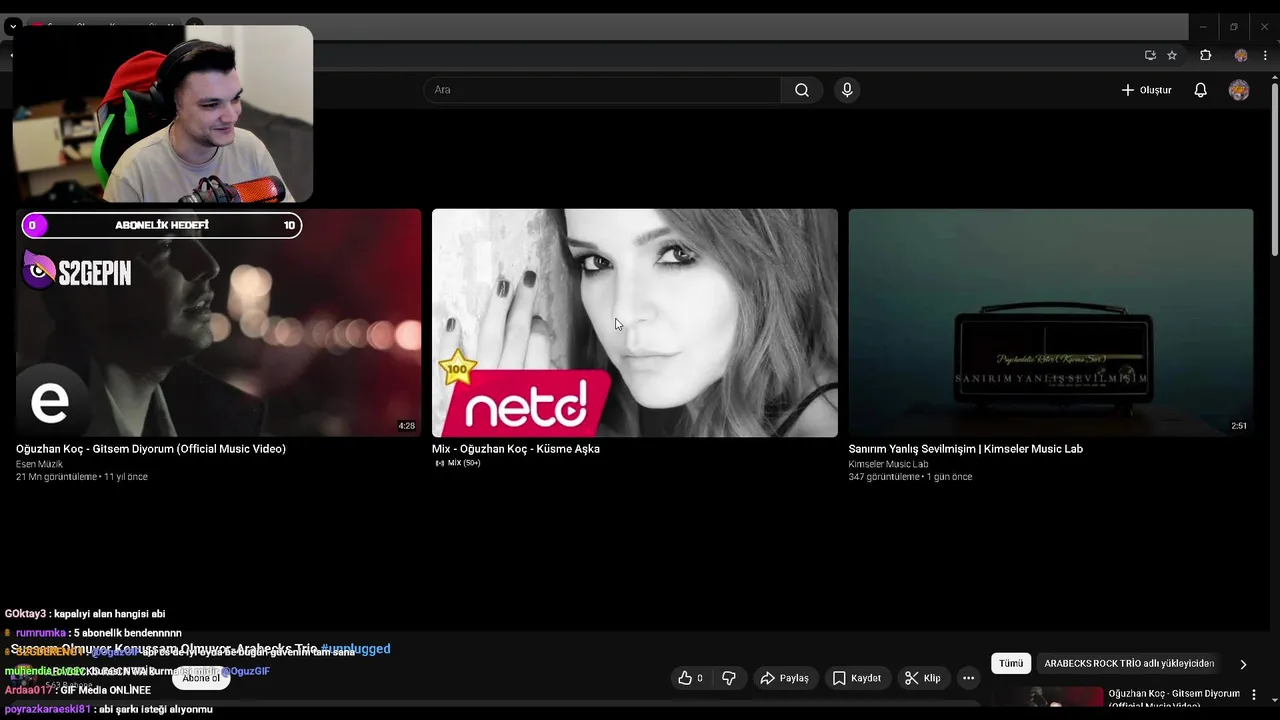The height and width of the screenshot is (720, 1280).
Task: Open Esen Müzik channel link
Action: [x=39, y=464]
